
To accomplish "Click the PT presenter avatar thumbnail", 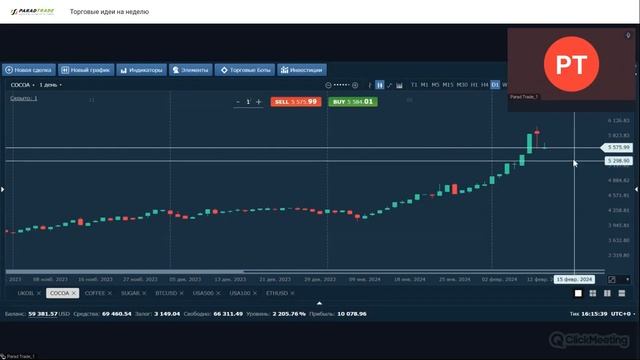I will pyautogui.click(x=571, y=64).
